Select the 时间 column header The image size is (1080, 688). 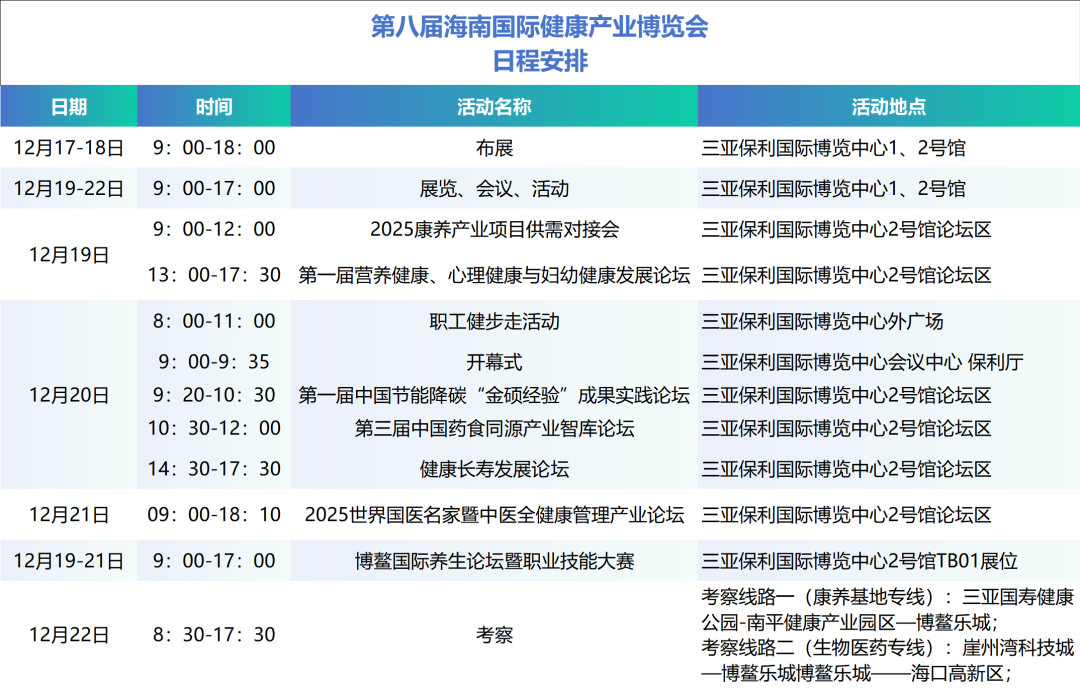pos(214,107)
